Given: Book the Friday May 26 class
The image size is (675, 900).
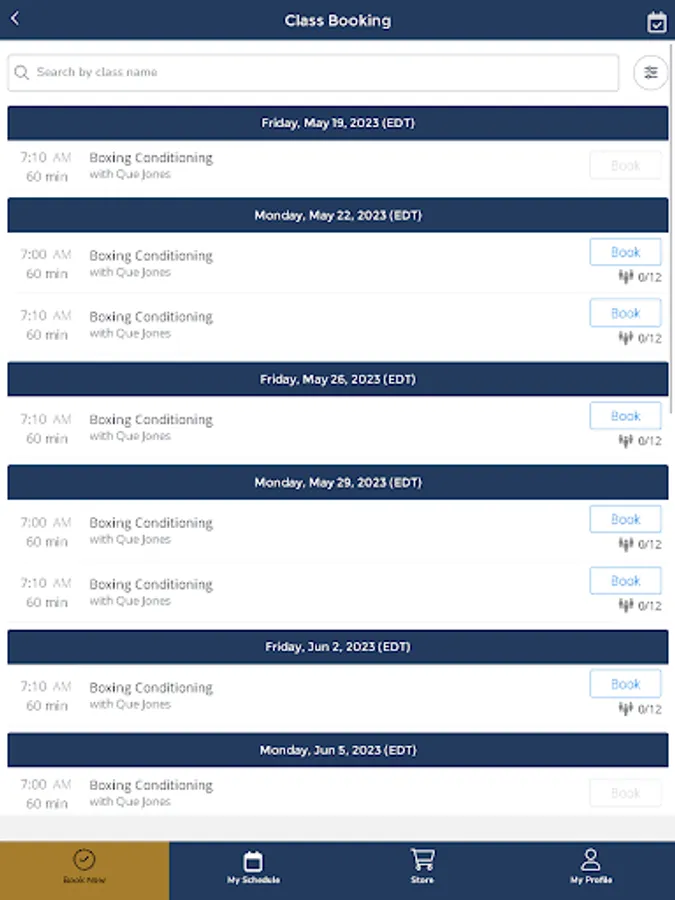Looking at the screenshot, I should (625, 416).
